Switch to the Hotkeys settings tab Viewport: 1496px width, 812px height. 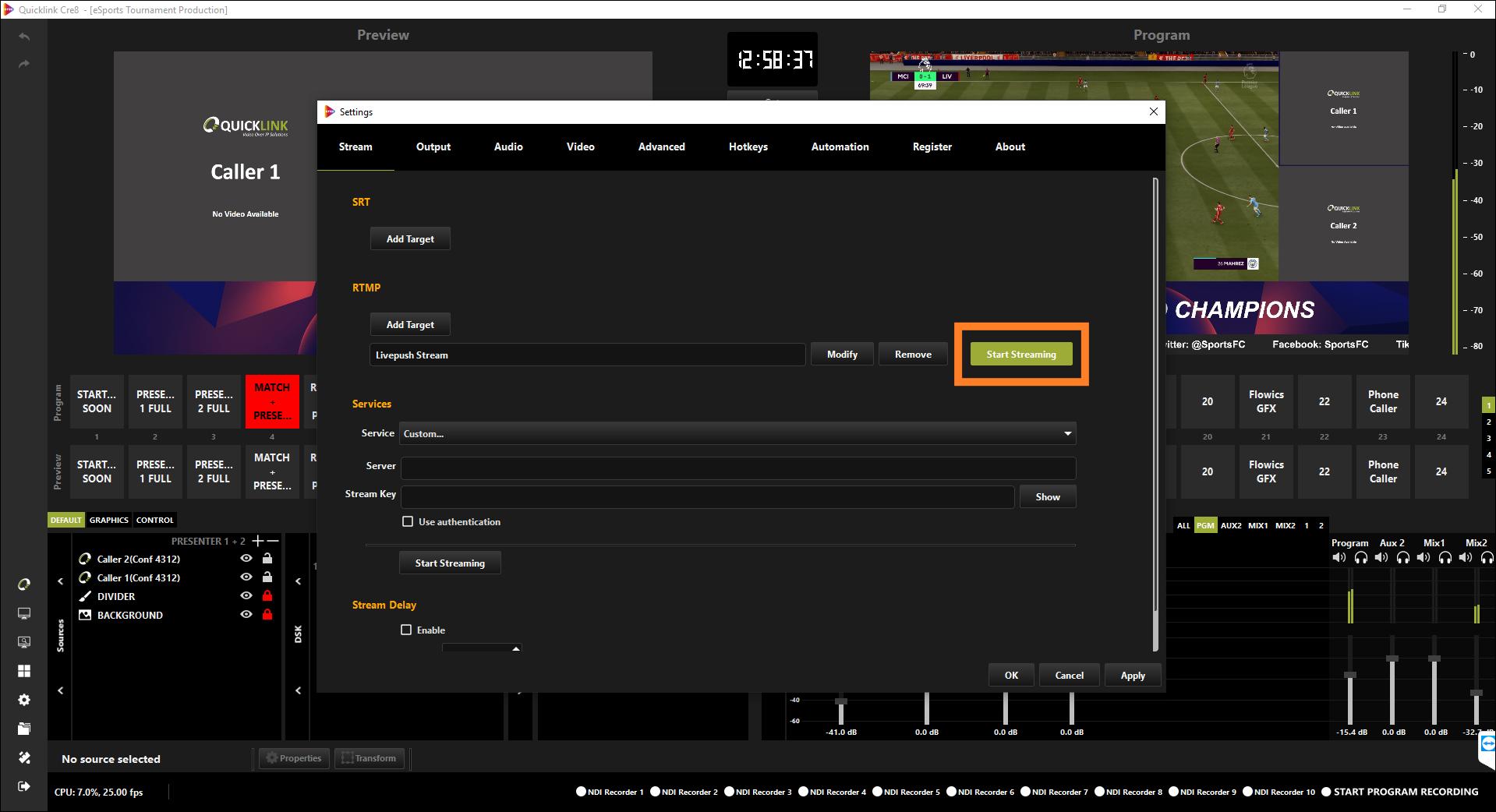(x=748, y=147)
